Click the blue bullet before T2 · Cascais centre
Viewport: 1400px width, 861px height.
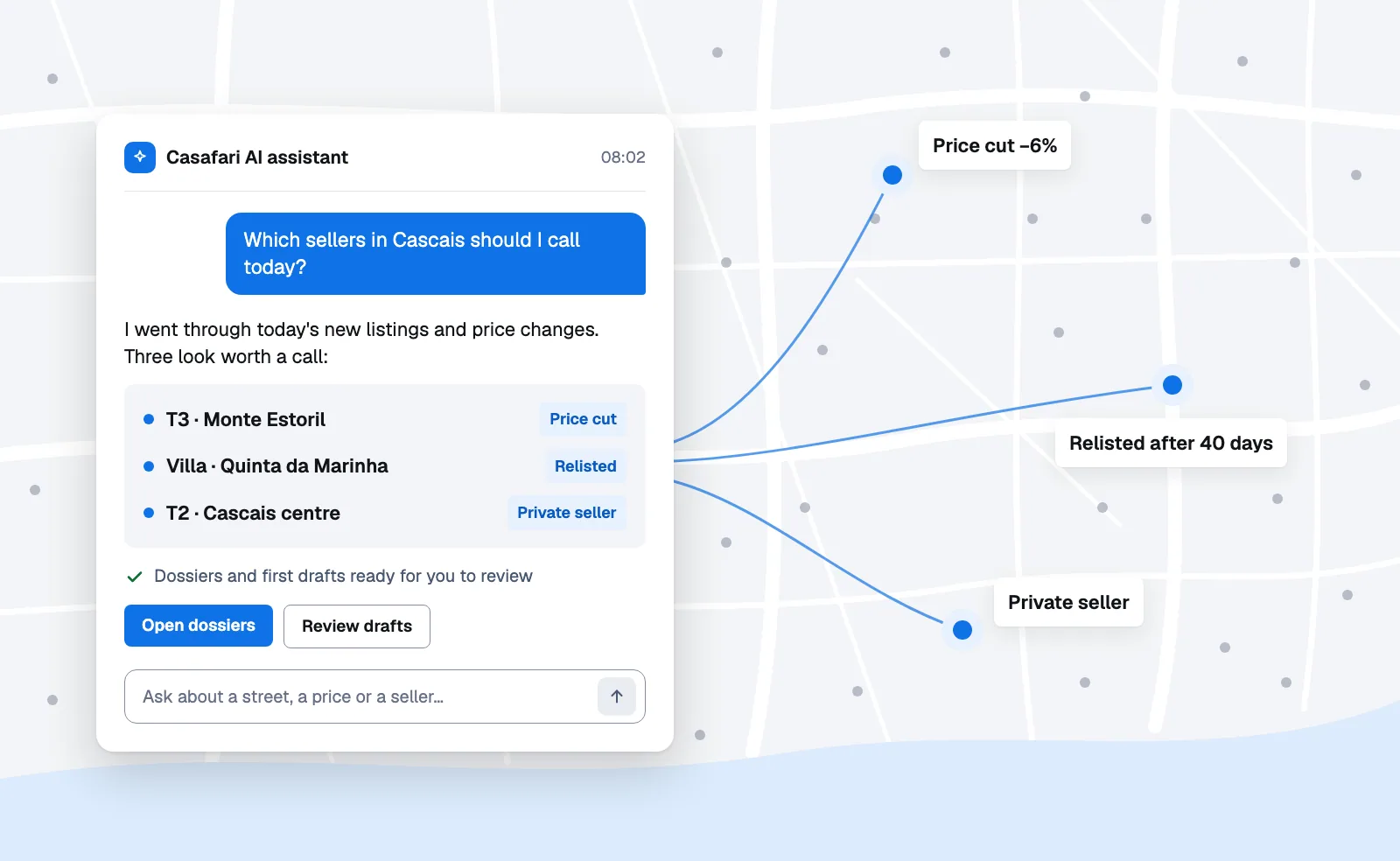tap(149, 513)
